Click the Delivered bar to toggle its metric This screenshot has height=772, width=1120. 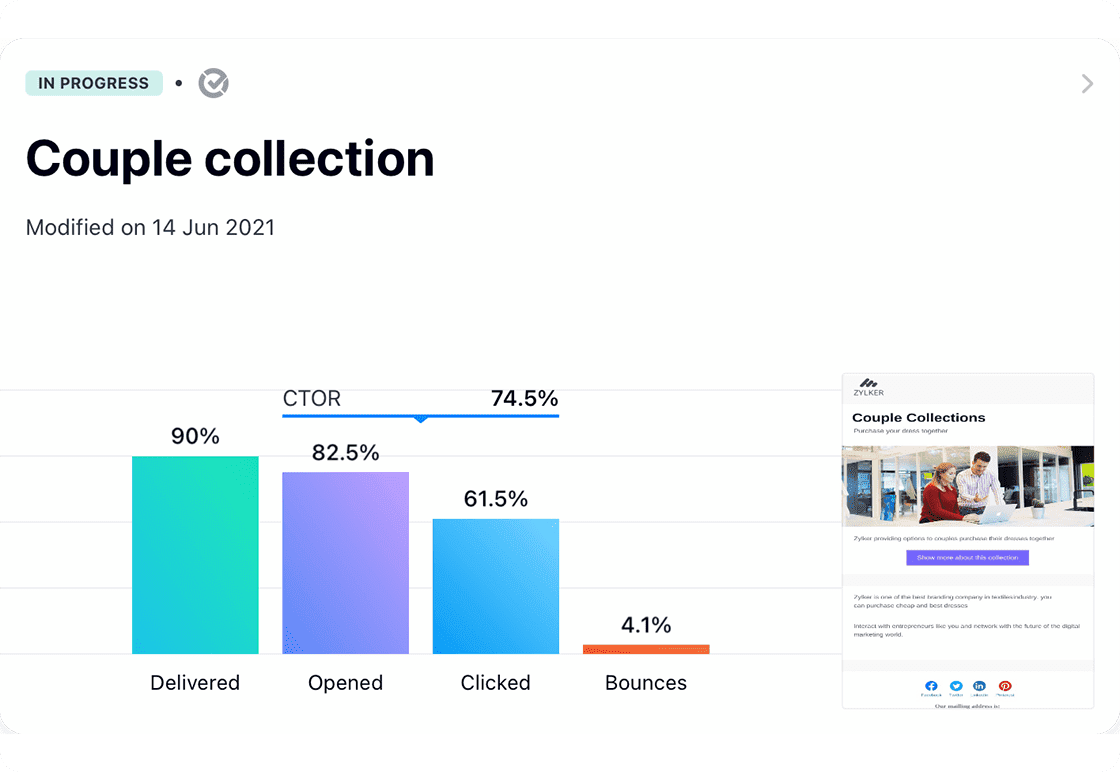click(x=195, y=555)
